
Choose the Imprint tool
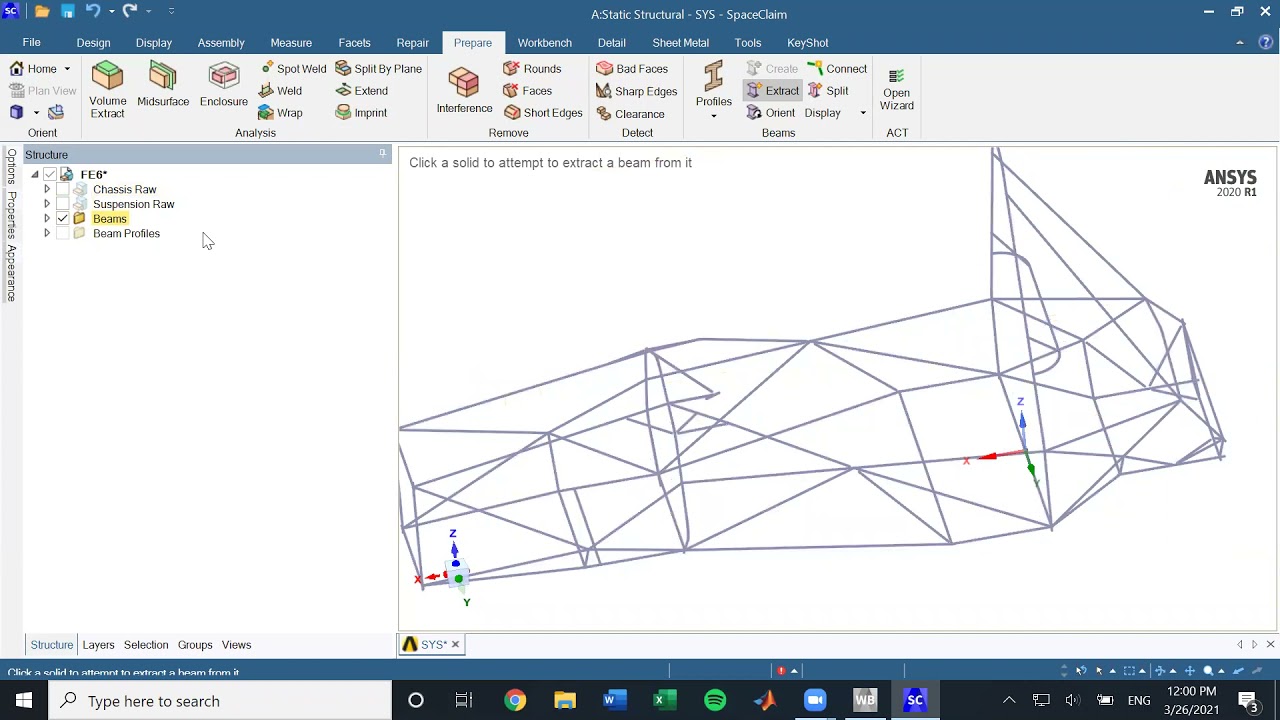361,113
